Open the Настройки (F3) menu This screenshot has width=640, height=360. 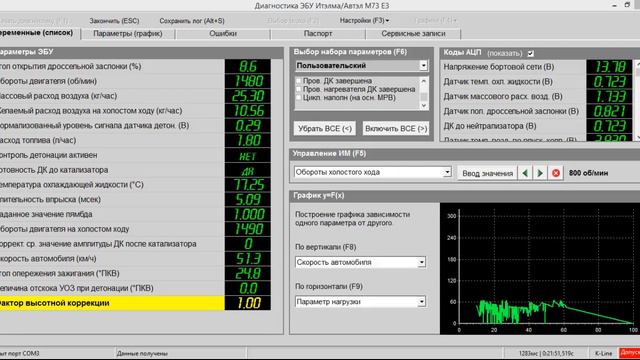pyautogui.click(x=364, y=20)
